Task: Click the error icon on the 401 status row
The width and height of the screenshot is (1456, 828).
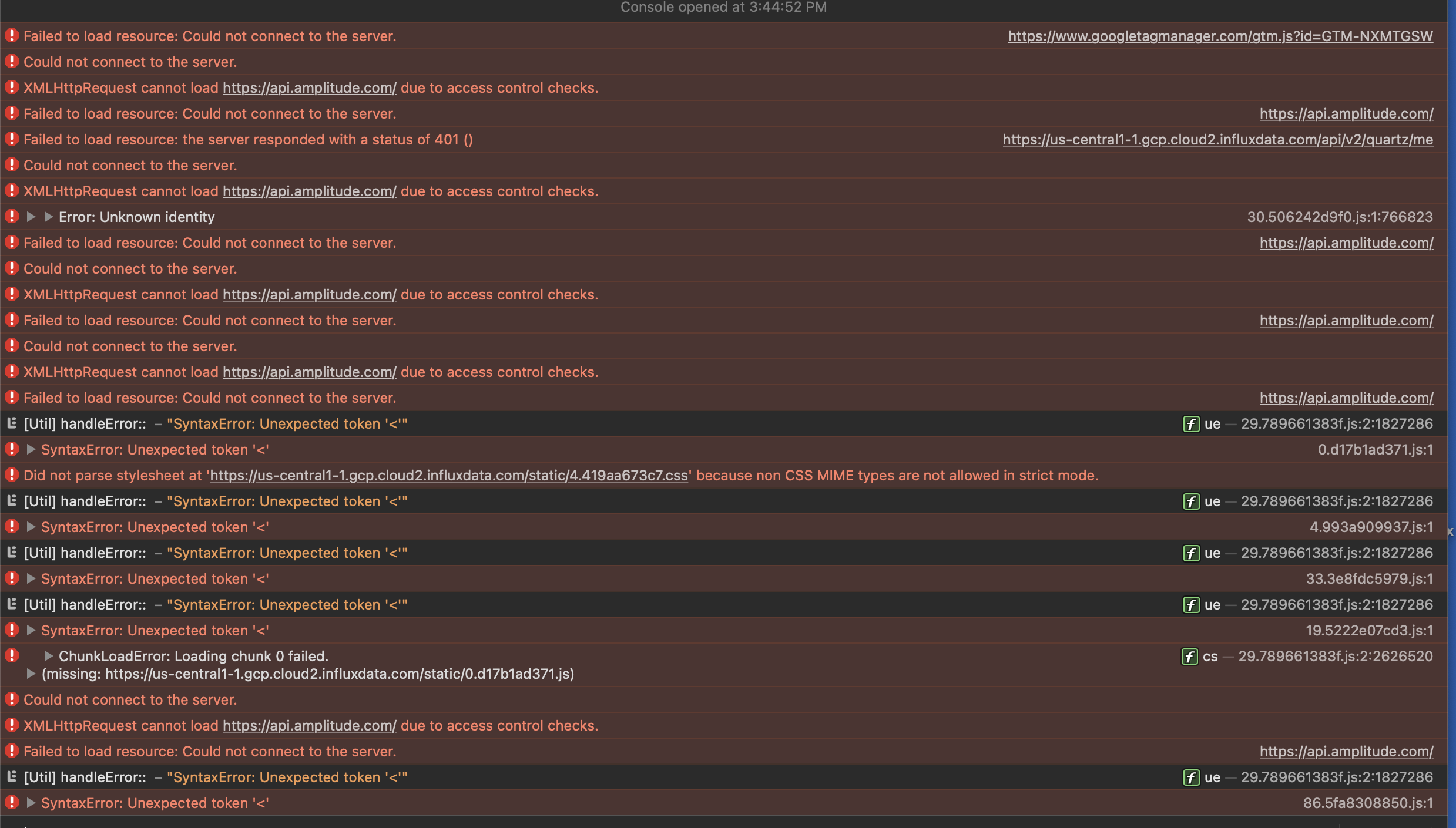Action: coord(12,139)
